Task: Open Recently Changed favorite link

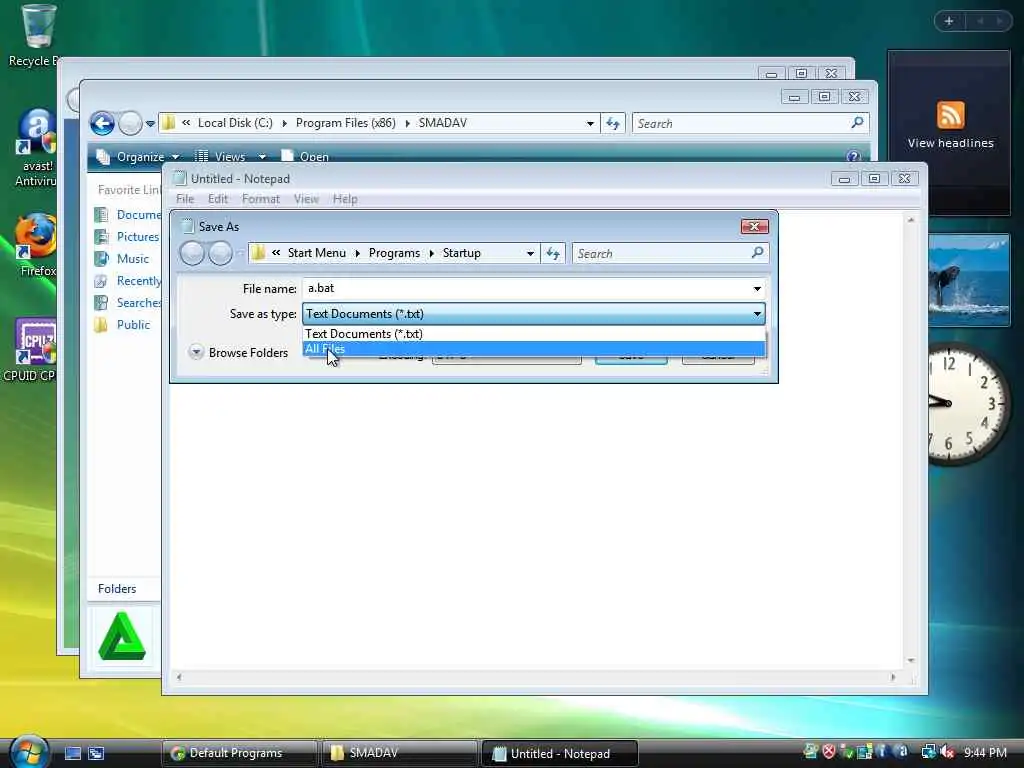Action: tap(128, 281)
